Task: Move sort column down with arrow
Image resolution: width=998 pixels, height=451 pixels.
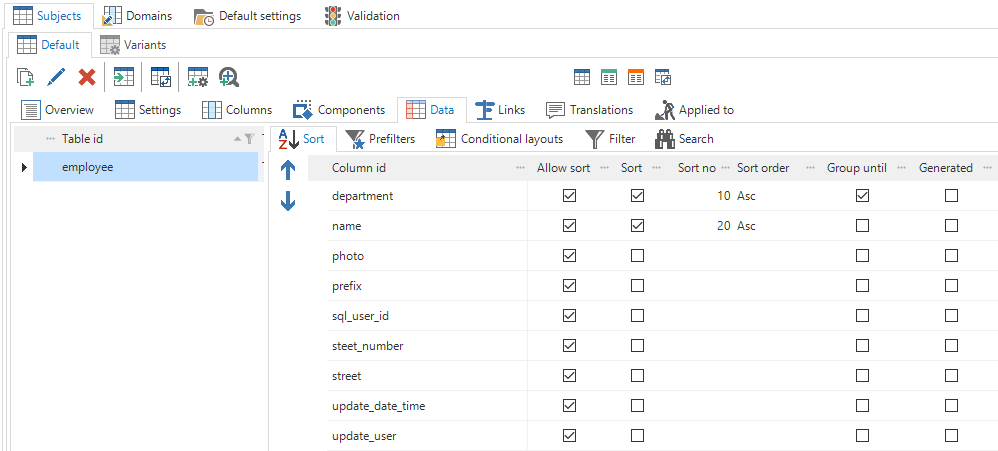Action: tap(288, 201)
